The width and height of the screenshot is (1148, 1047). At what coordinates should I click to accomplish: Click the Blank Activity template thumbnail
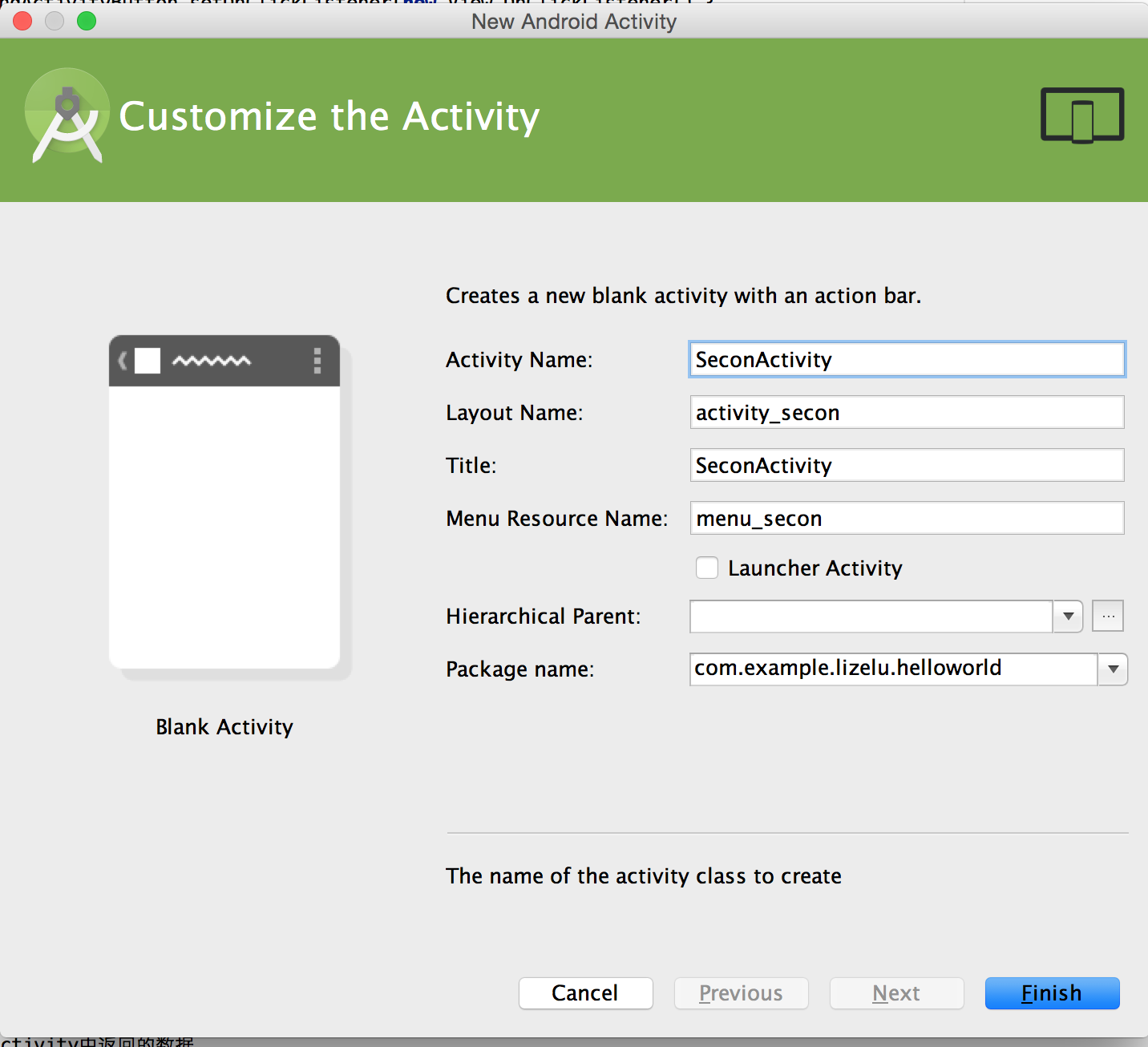[x=224, y=502]
